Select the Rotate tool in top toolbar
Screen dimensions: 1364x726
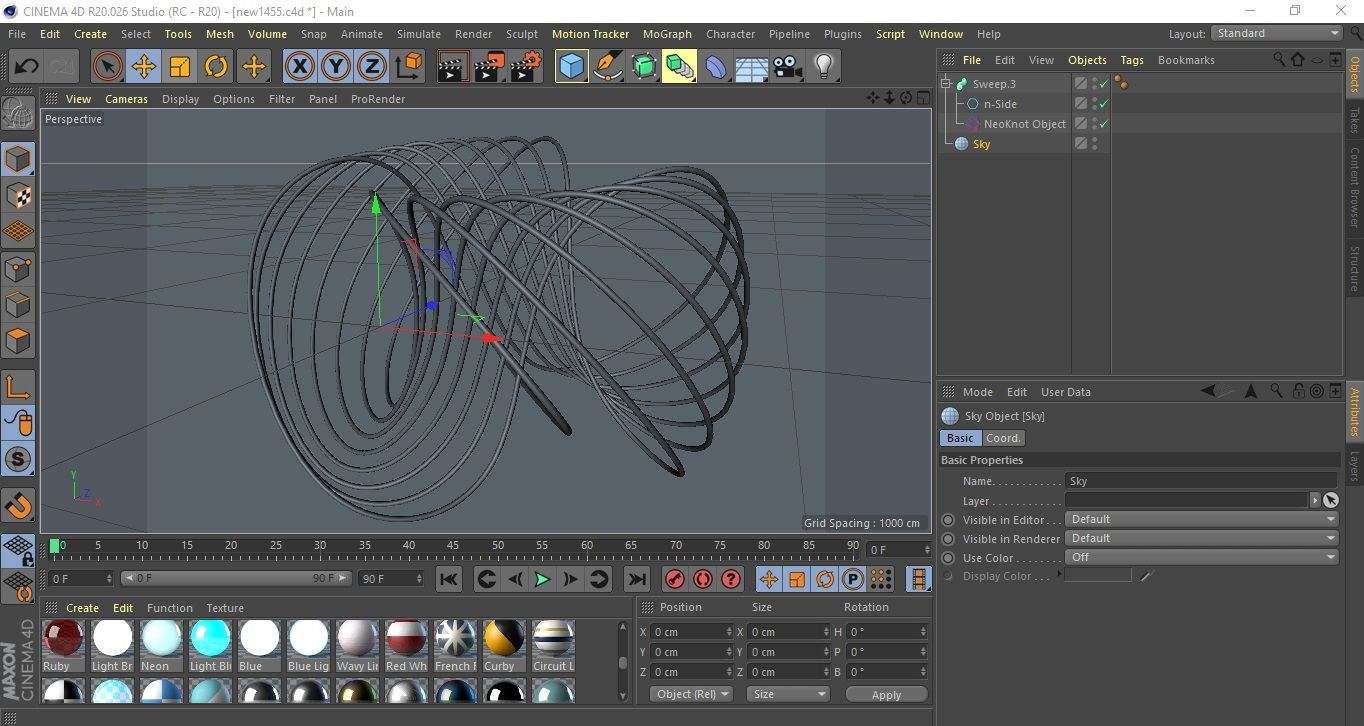tap(216, 67)
